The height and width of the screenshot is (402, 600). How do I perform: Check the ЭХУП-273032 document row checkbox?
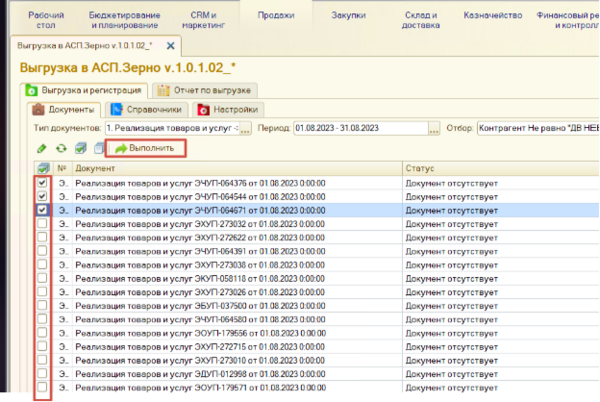point(41,225)
